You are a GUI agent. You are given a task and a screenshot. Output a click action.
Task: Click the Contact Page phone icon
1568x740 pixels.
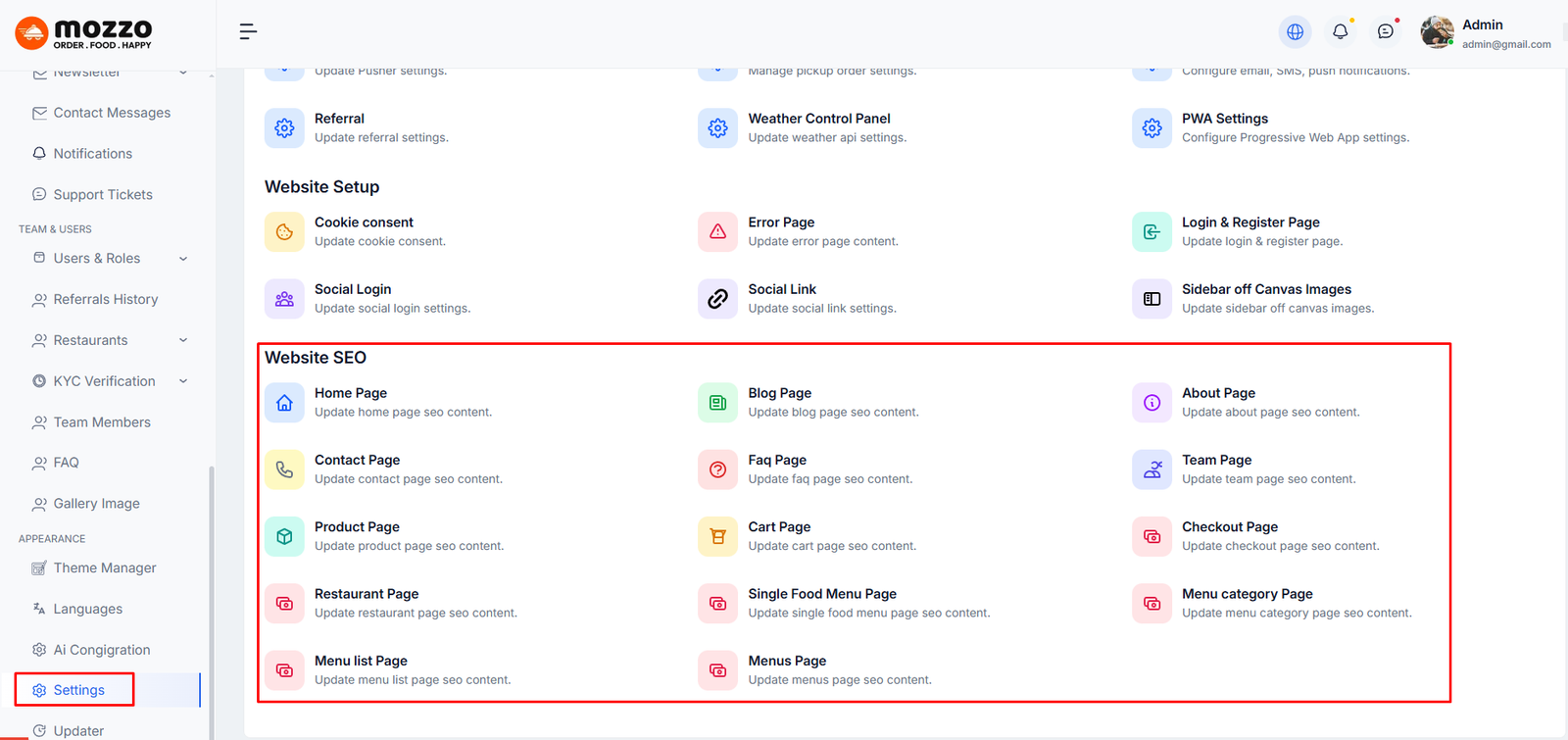(x=284, y=469)
